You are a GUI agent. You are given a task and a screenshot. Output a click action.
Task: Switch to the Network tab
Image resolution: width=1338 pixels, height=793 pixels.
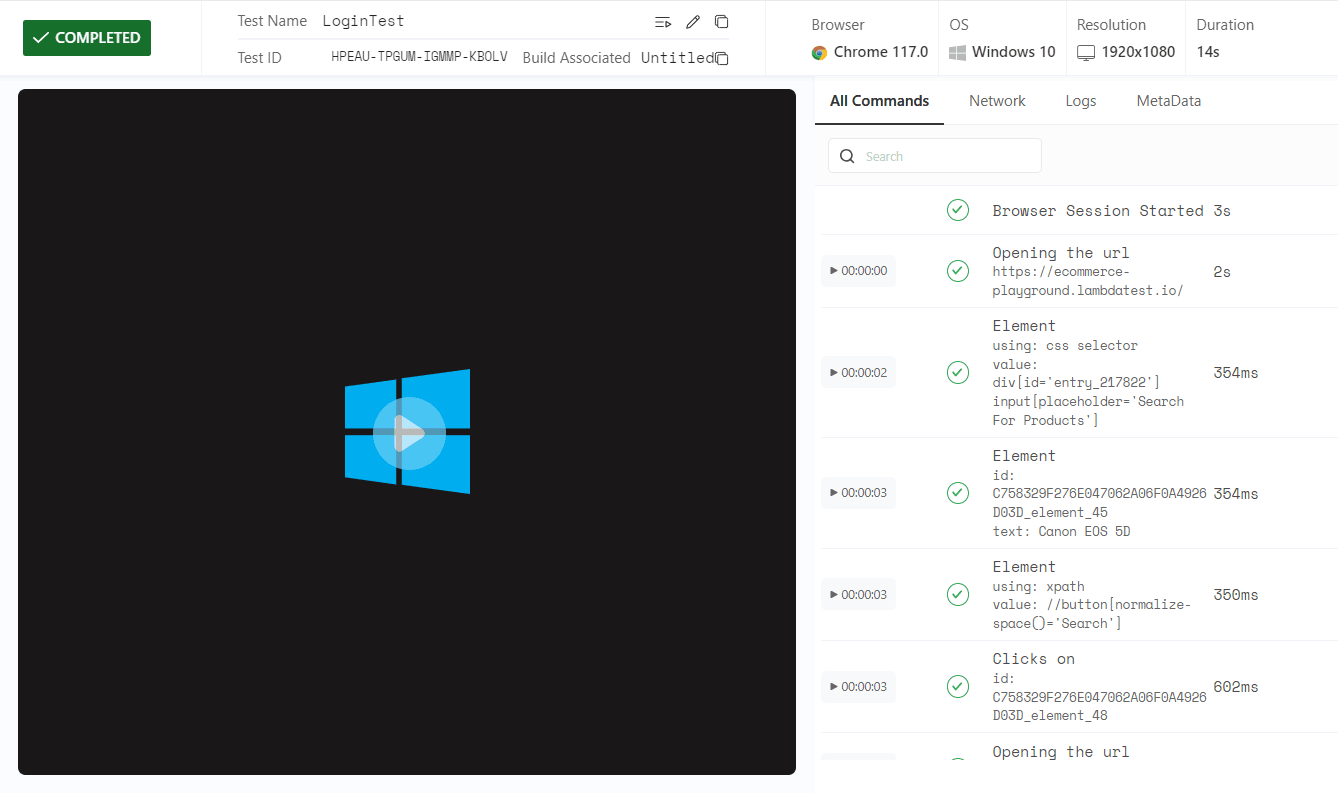click(997, 100)
